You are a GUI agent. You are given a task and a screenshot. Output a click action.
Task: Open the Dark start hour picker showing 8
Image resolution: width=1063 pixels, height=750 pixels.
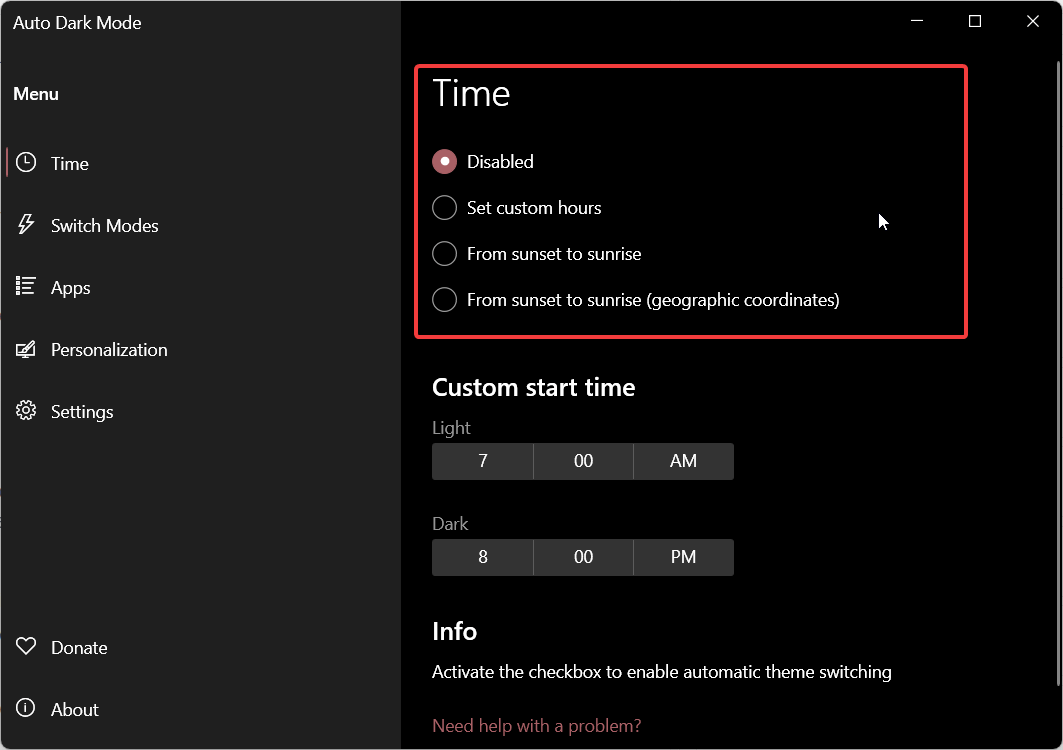483,557
